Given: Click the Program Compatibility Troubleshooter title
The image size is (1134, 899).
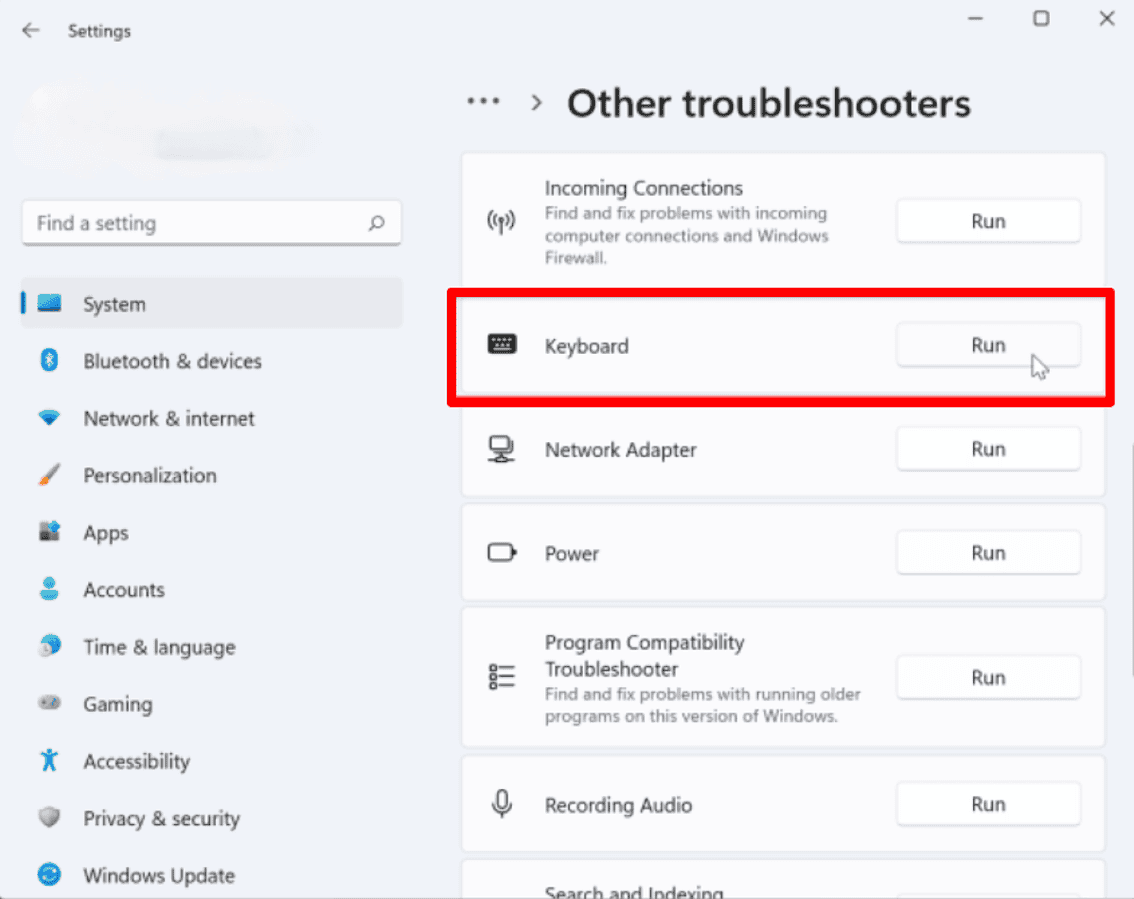Looking at the screenshot, I should click(644, 655).
